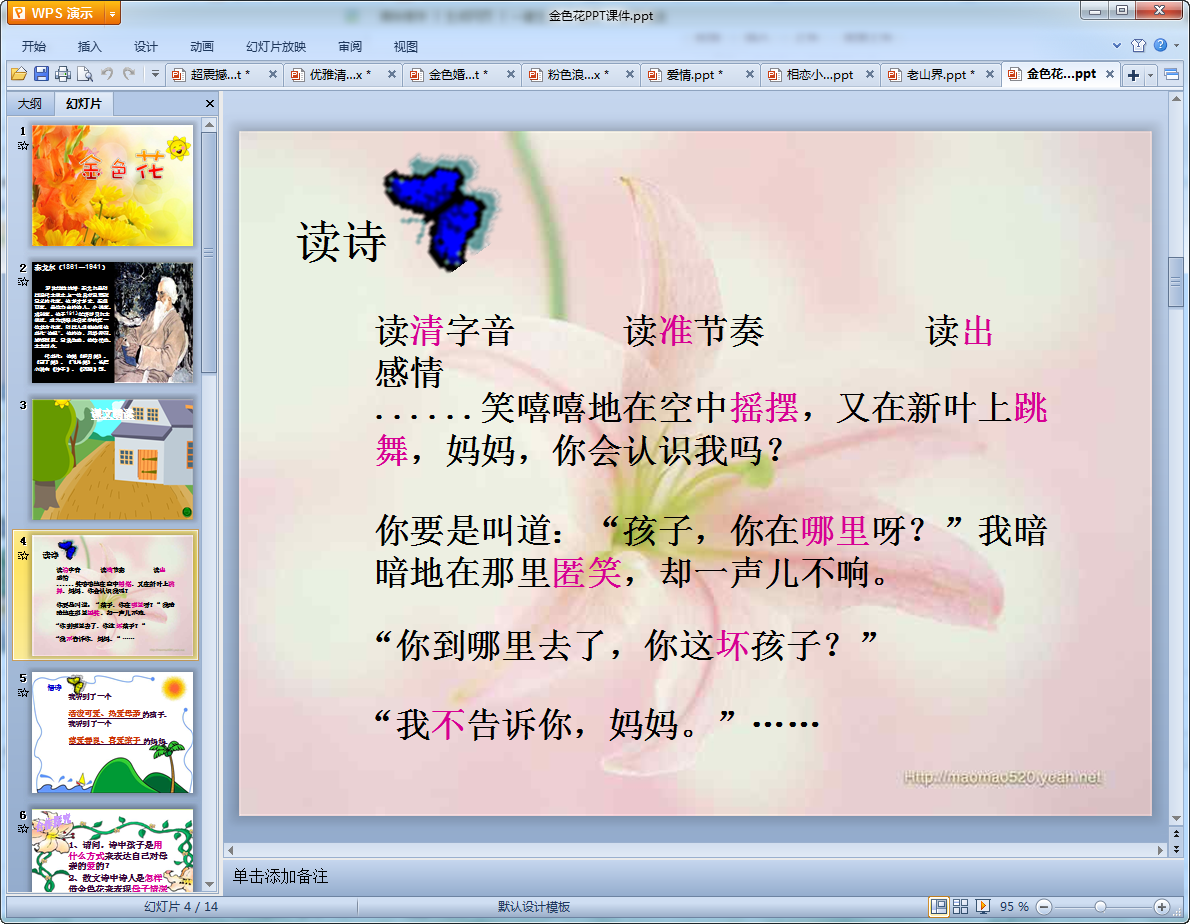
Task: Select slide 3 house thumbnail
Action: (x=112, y=459)
